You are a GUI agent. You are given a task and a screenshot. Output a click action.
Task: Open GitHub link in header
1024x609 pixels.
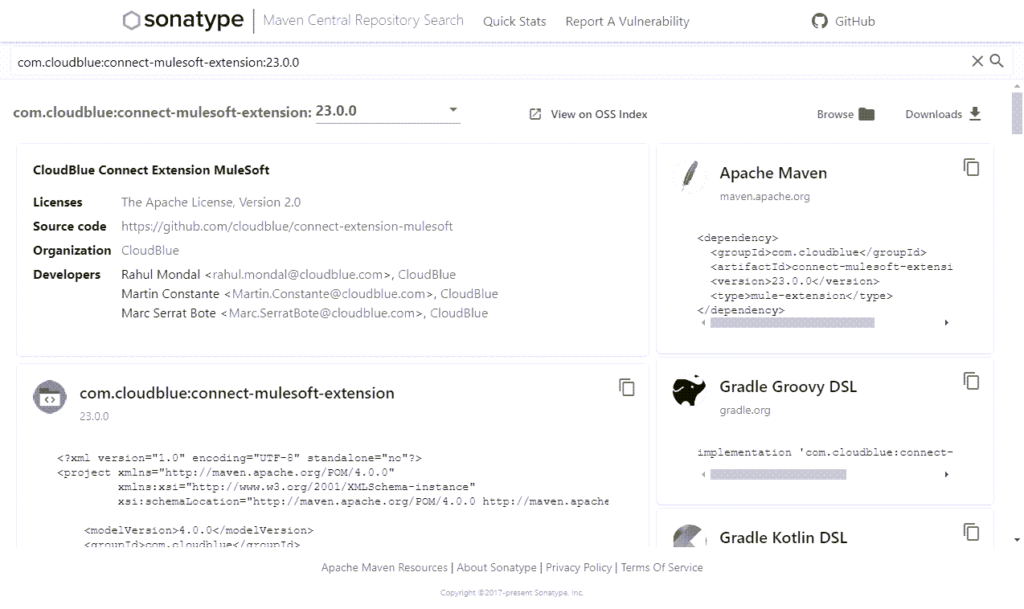[854, 22]
